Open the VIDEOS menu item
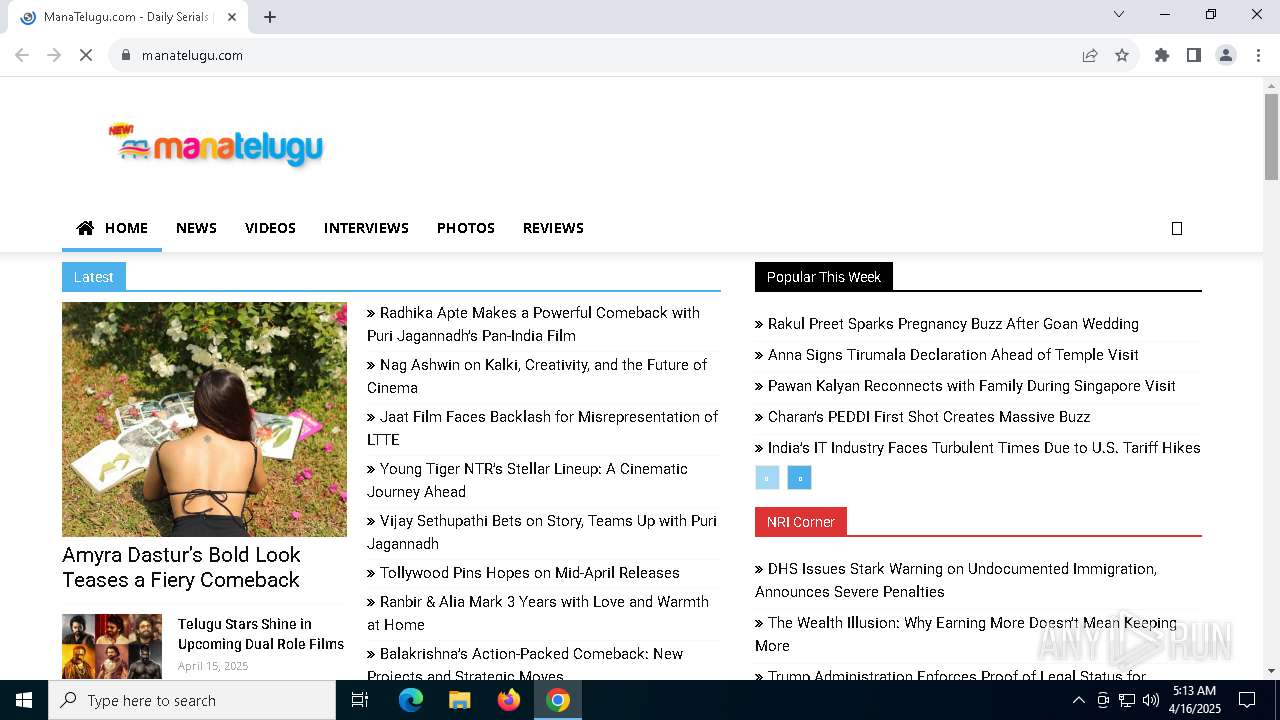 pyautogui.click(x=270, y=228)
